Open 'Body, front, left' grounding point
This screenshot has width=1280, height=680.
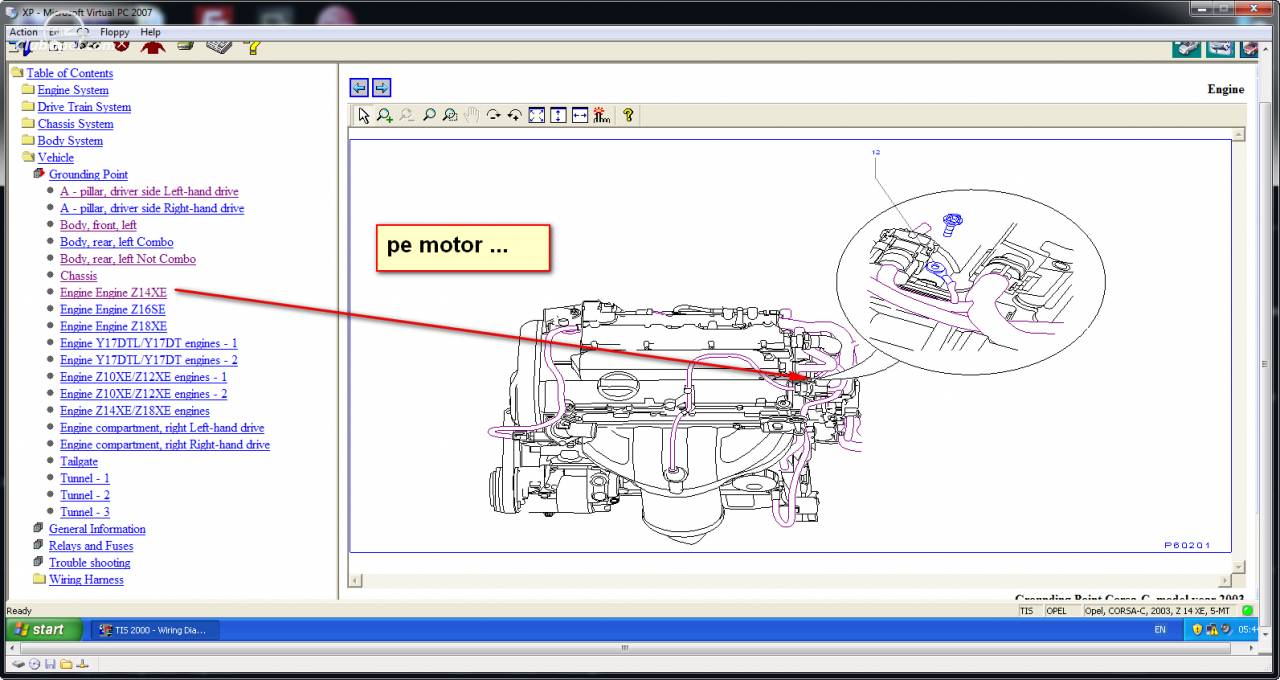pos(98,225)
